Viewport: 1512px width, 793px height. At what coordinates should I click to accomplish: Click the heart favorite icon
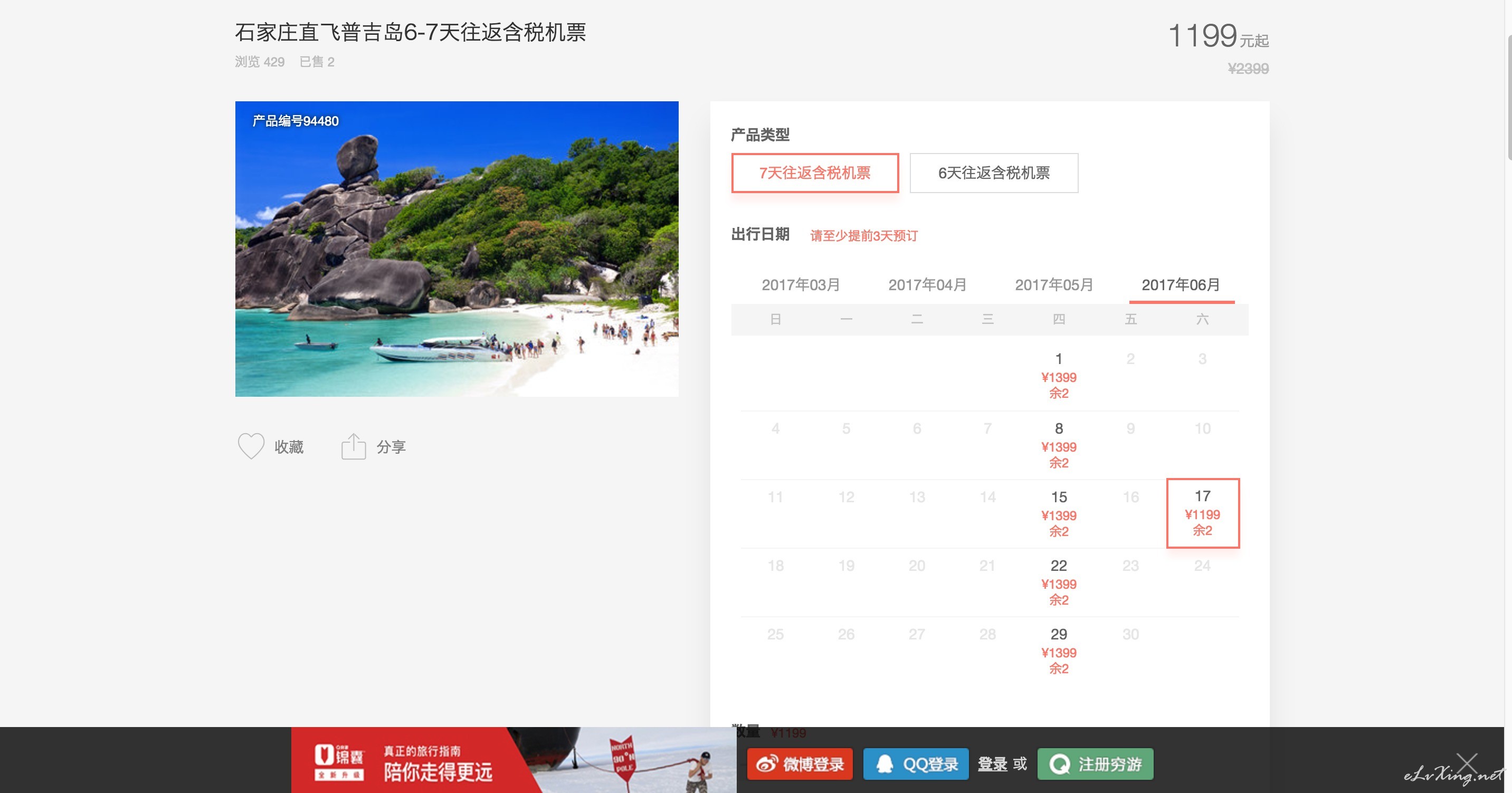[251, 446]
